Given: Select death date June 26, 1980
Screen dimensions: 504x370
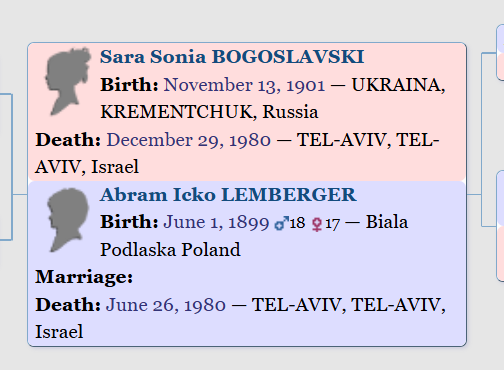Looking at the screenshot, I should pyautogui.click(x=166, y=305).
